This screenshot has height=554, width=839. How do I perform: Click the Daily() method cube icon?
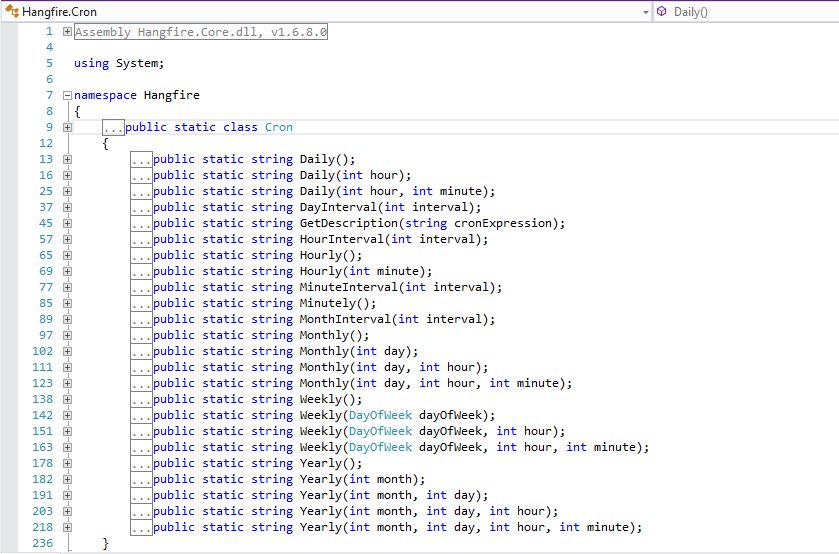(662, 11)
